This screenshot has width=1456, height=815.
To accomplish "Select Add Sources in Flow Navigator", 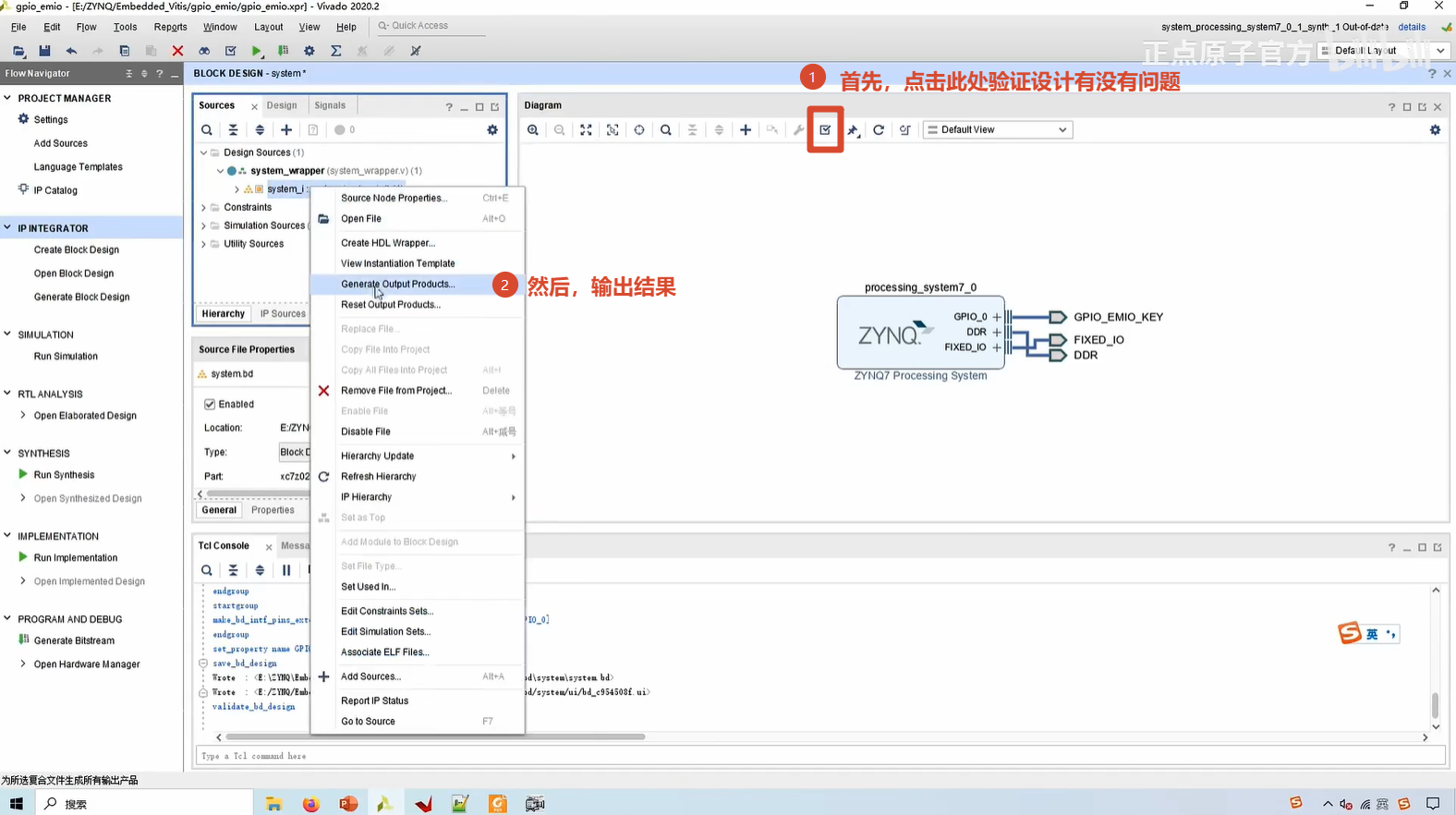I will tap(61, 143).
